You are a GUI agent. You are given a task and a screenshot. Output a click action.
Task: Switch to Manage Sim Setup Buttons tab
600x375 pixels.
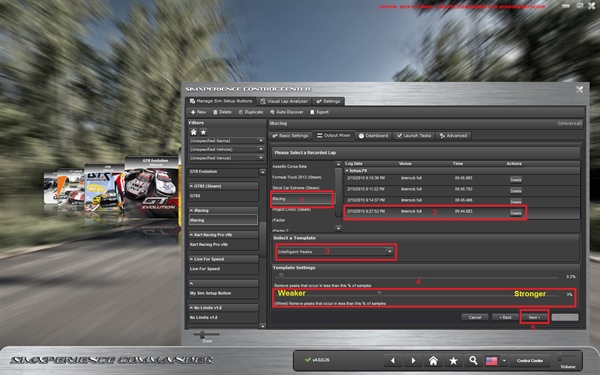tap(220, 101)
